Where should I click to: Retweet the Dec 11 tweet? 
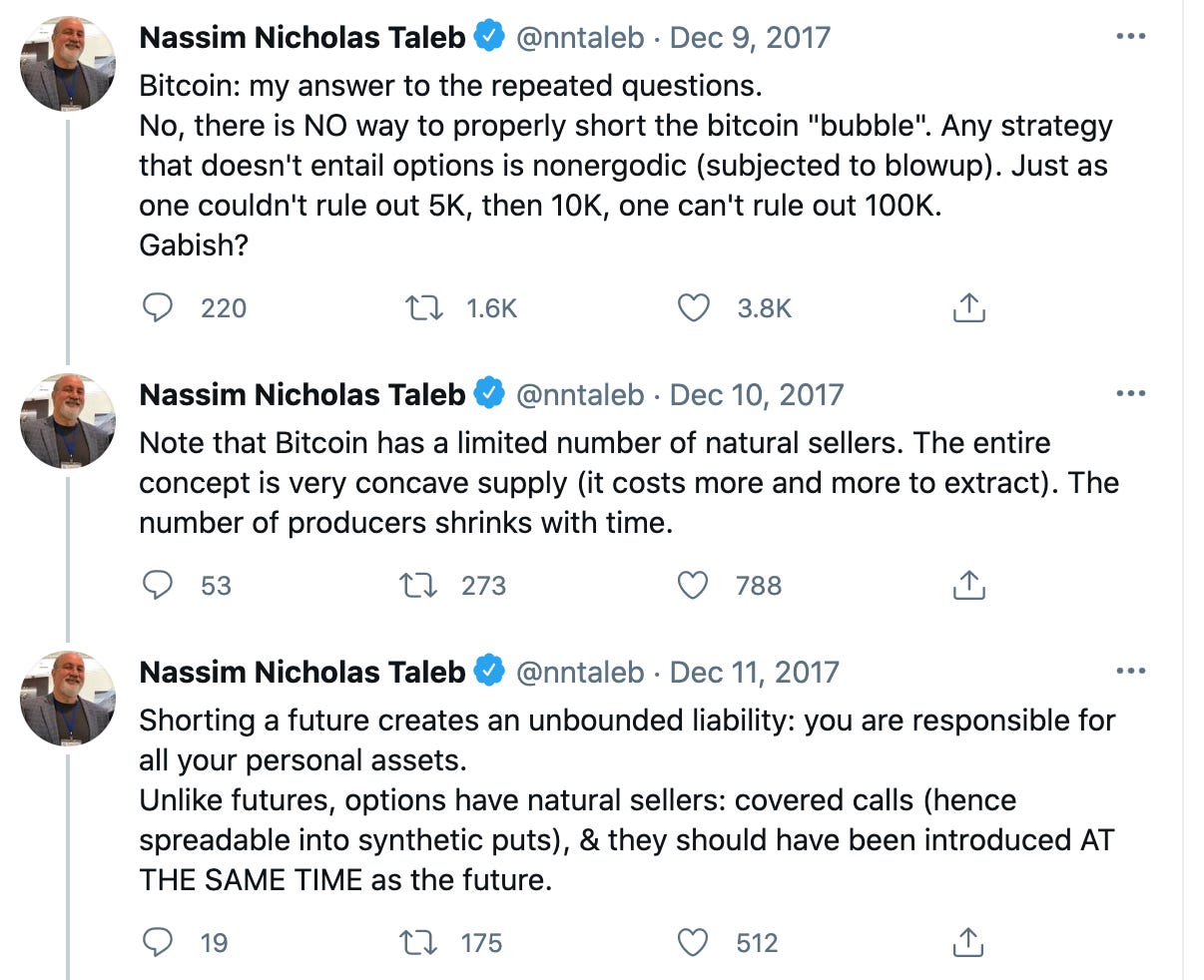[x=424, y=942]
